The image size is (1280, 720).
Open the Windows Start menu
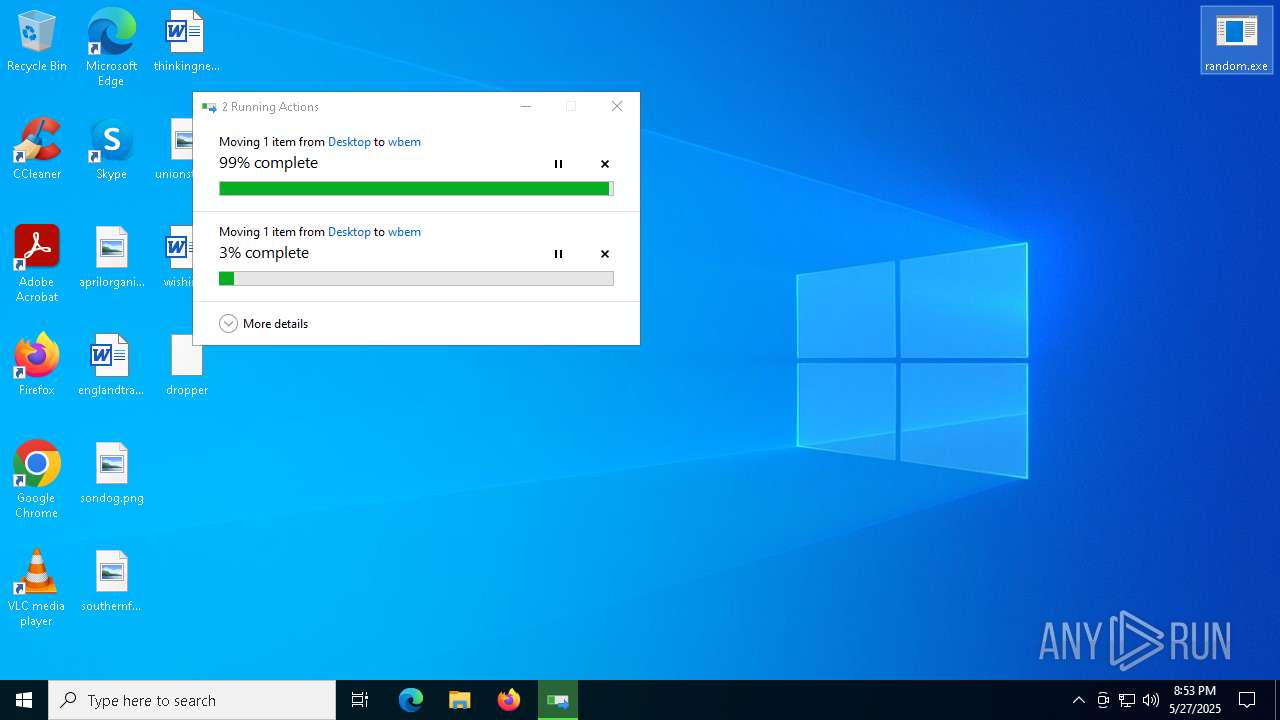(x=24, y=700)
